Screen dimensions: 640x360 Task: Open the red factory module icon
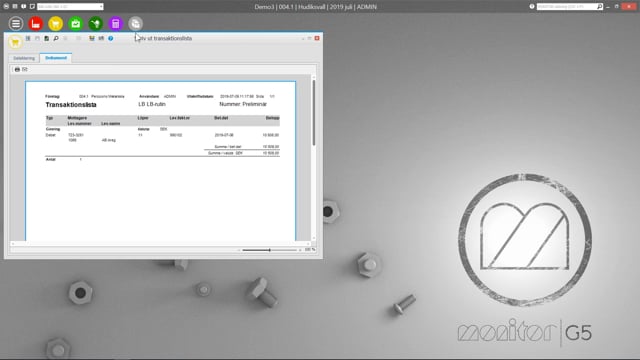36,24
